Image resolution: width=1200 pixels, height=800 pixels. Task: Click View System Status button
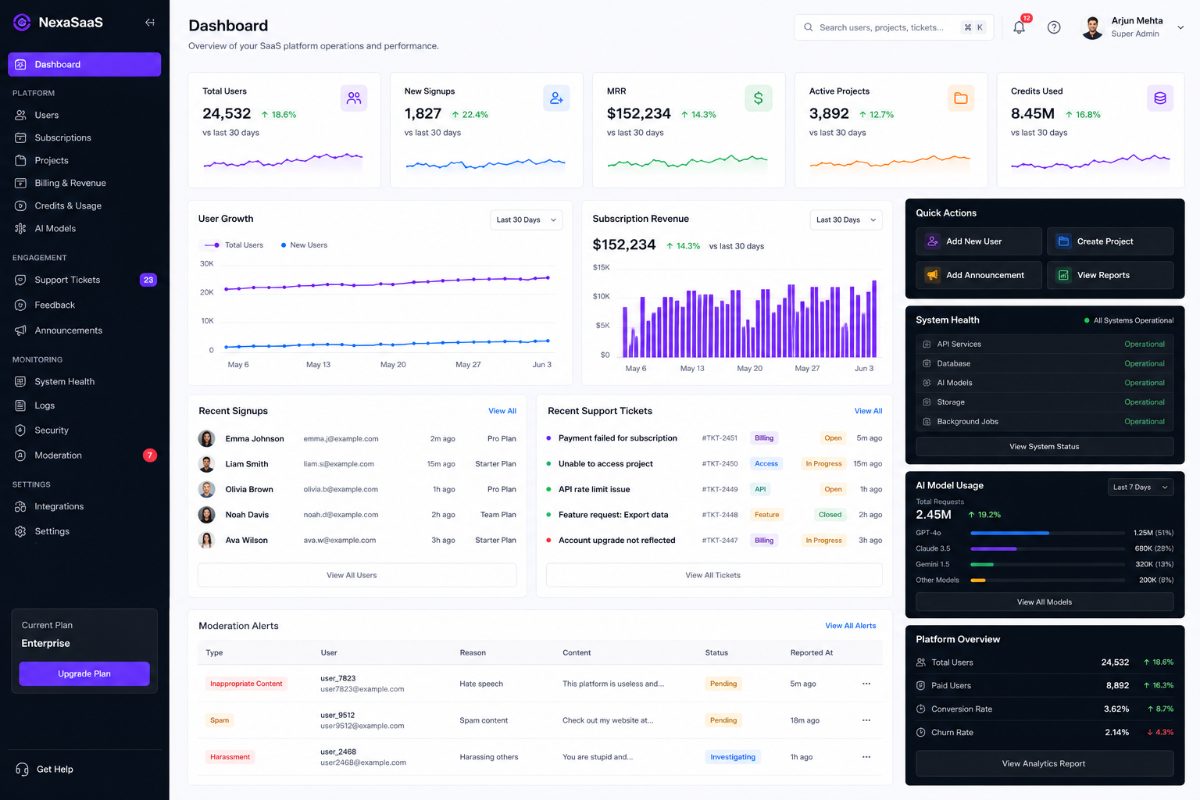tap(1044, 446)
